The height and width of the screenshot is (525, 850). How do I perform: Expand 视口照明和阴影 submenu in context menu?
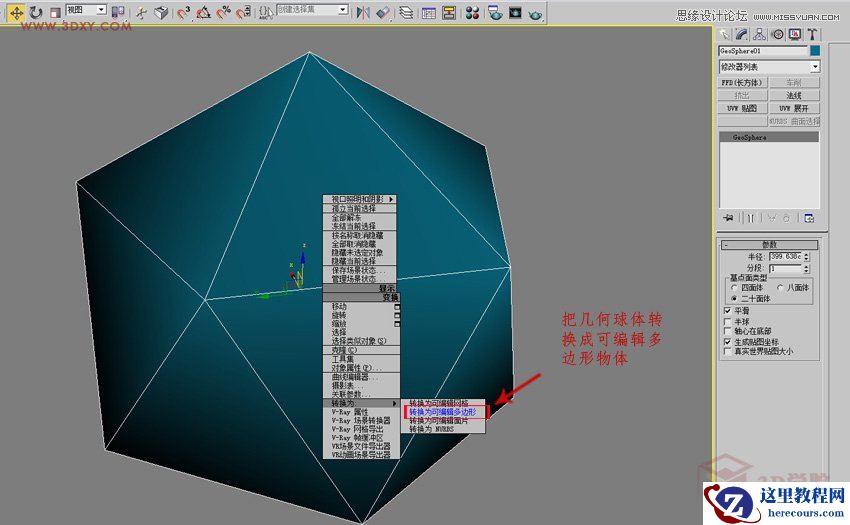coord(360,200)
